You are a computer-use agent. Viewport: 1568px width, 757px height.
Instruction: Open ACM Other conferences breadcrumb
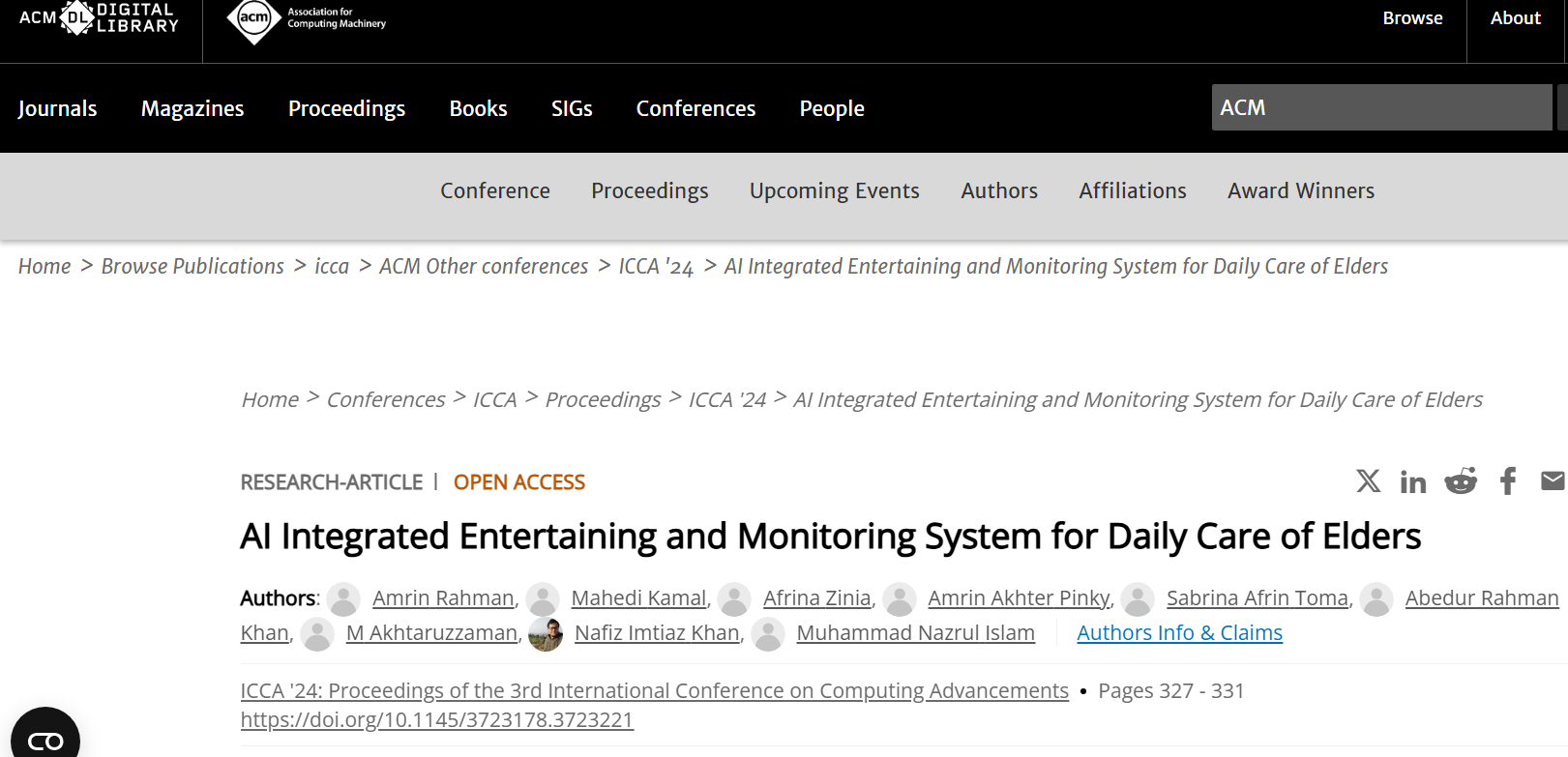pyautogui.click(x=484, y=266)
